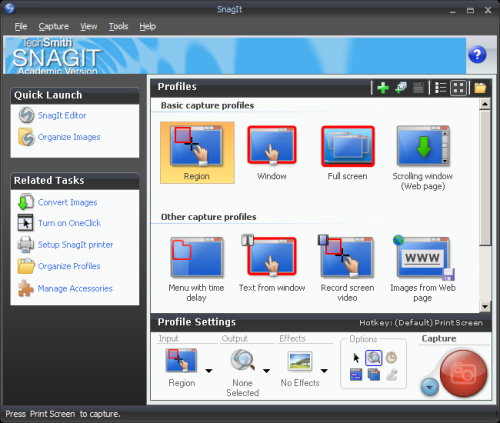The height and width of the screenshot is (423, 500).
Task: Open the Organize Profiles link
Action: point(69,266)
